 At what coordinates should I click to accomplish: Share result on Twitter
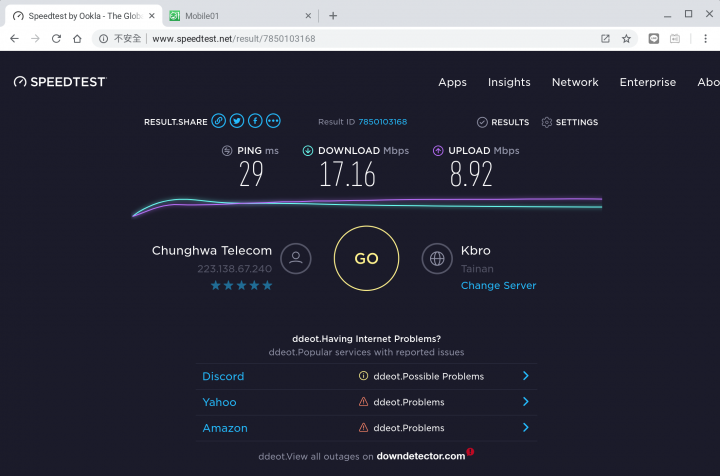point(237,121)
